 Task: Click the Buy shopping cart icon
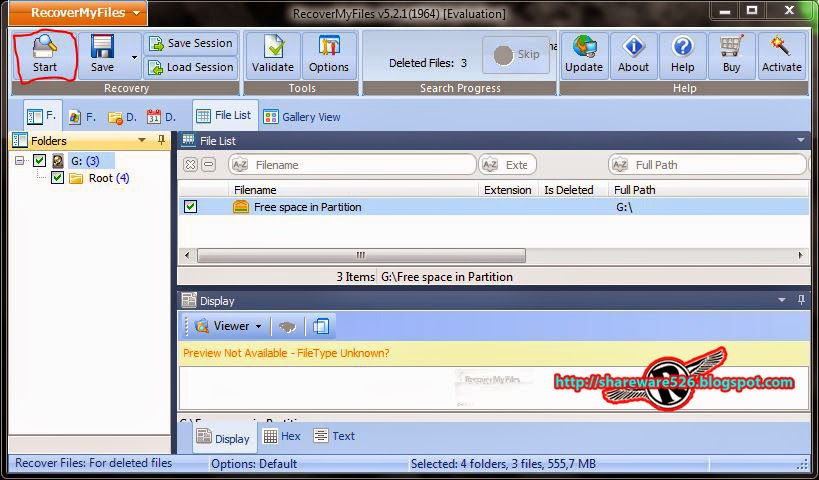pyautogui.click(x=732, y=47)
